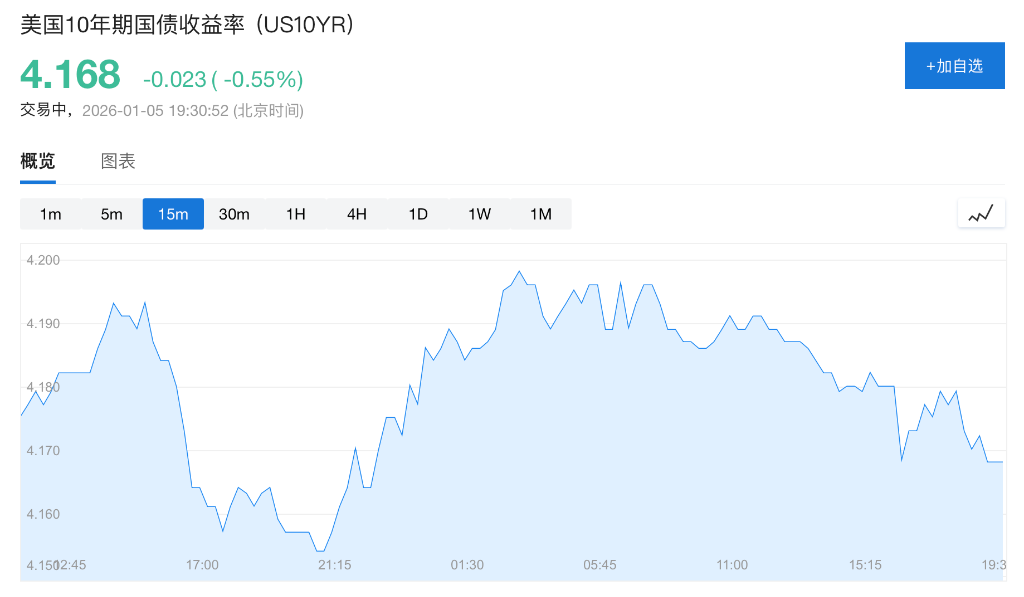Select the 1D chart interval
Viewport: 1024px width, 597px height.
(417, 213)
